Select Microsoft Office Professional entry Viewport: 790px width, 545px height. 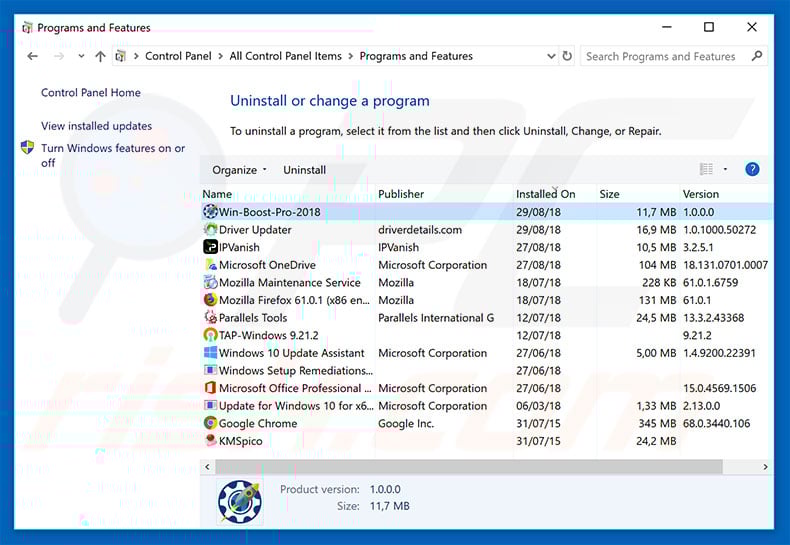[x=295, y=388]
